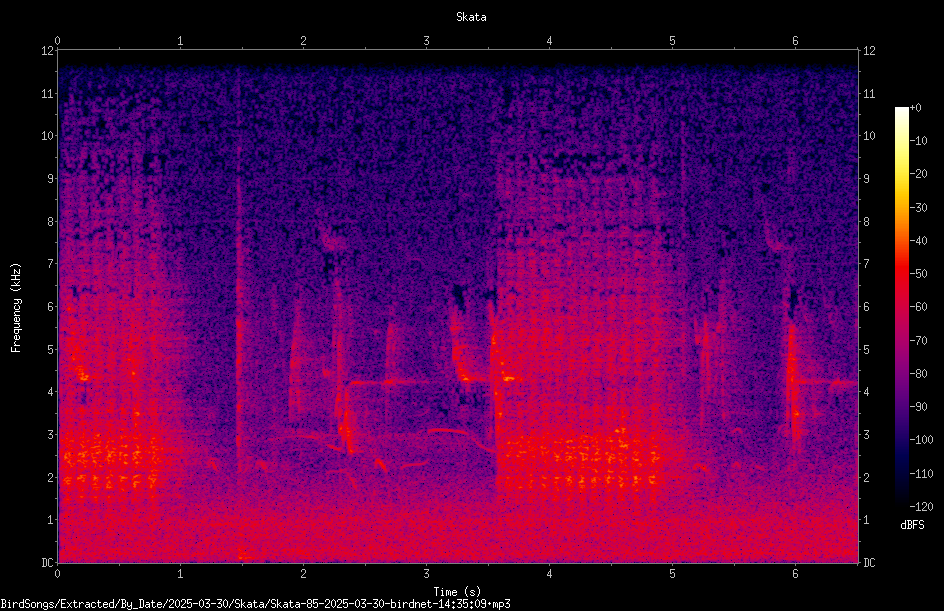Click the "Frequency (kHz)" axis label

[16, 307]
